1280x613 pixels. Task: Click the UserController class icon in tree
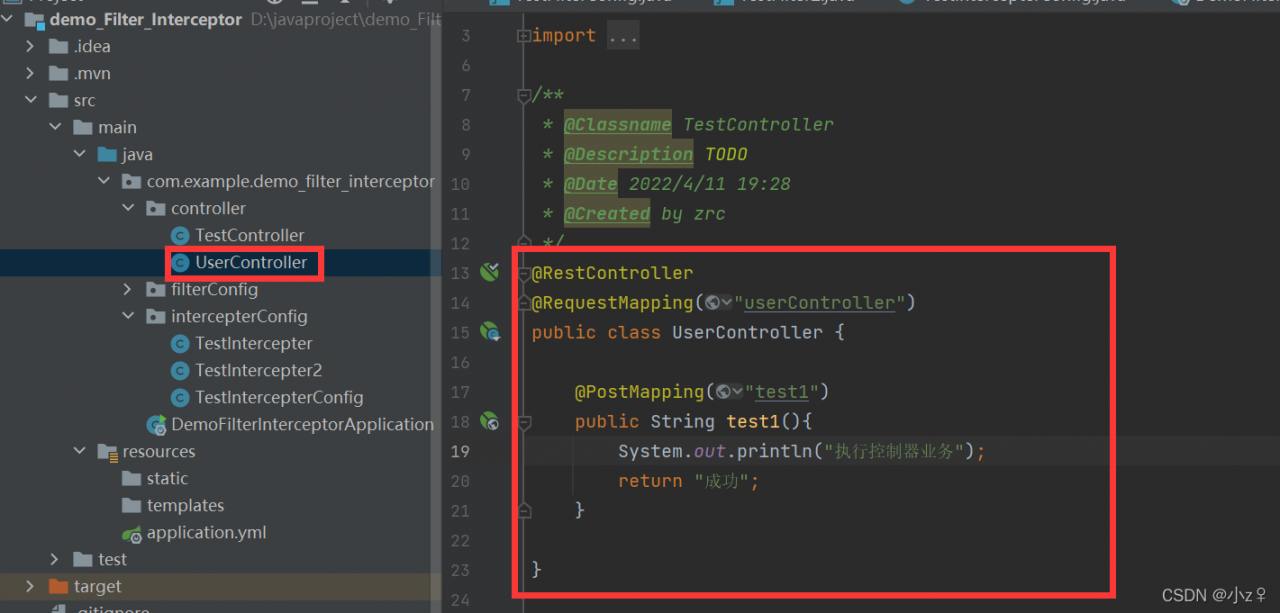click(180, 263)
